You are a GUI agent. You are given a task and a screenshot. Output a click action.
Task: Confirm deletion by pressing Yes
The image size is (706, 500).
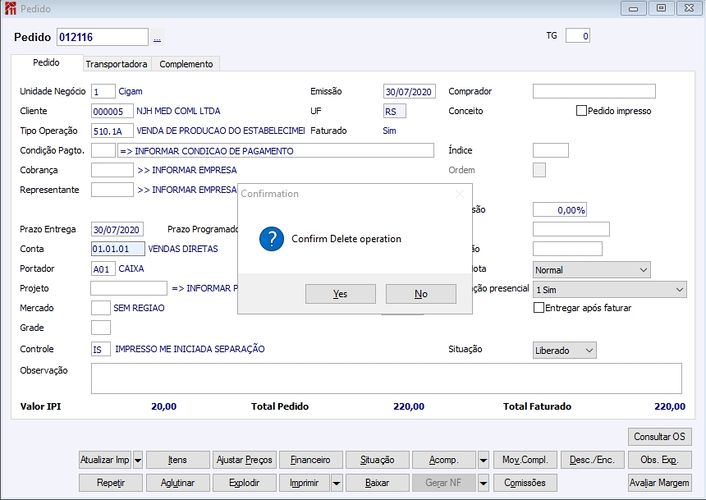pyautogui.click(x=340, y=294)
